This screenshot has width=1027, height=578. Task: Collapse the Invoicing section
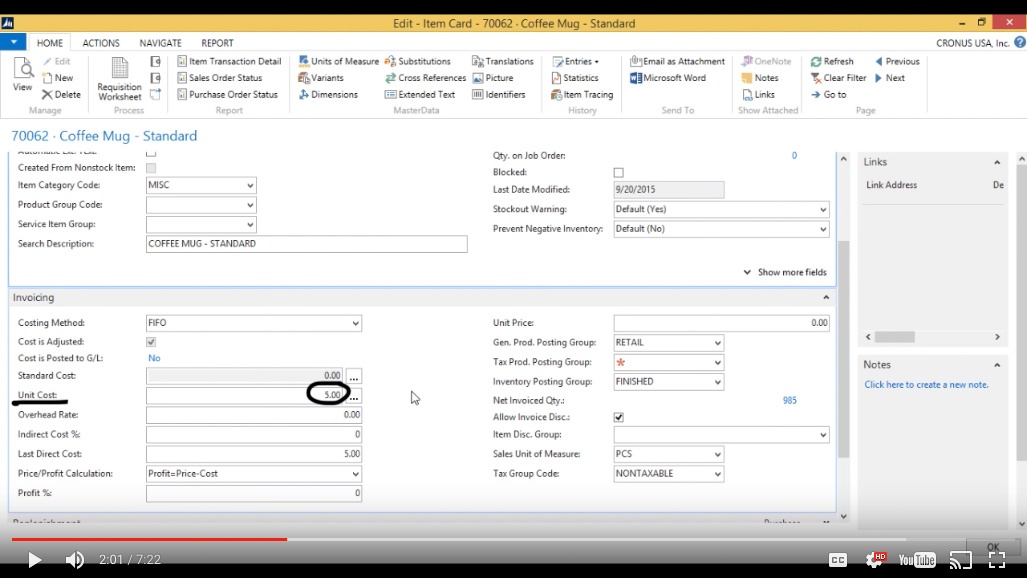tap(826, 298)
